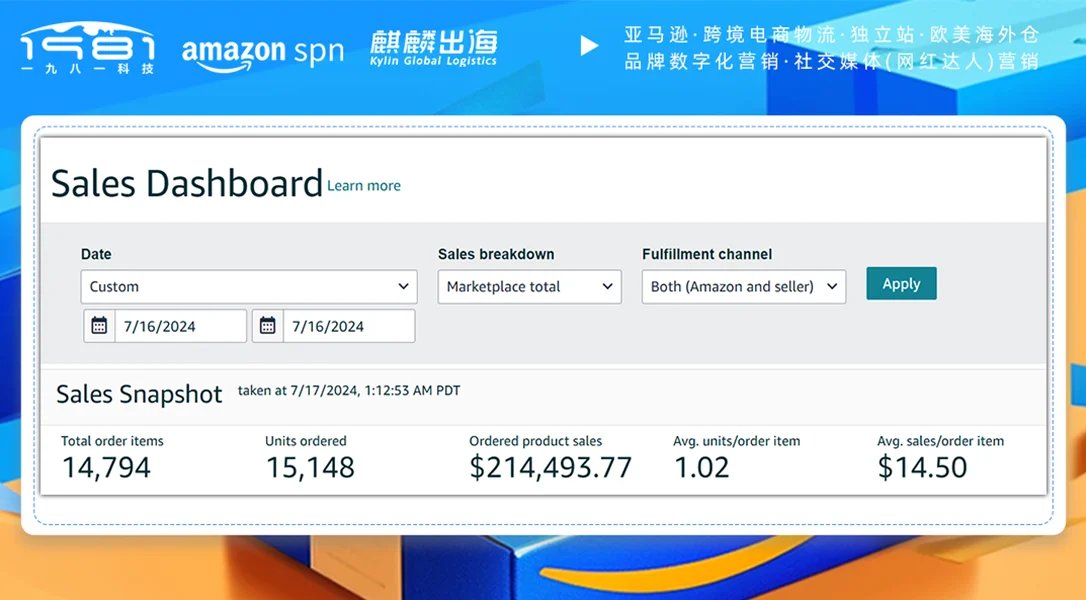Click the Date field label
The width and height of the screenshot is (1086, 600).
[x=96, y=254]
